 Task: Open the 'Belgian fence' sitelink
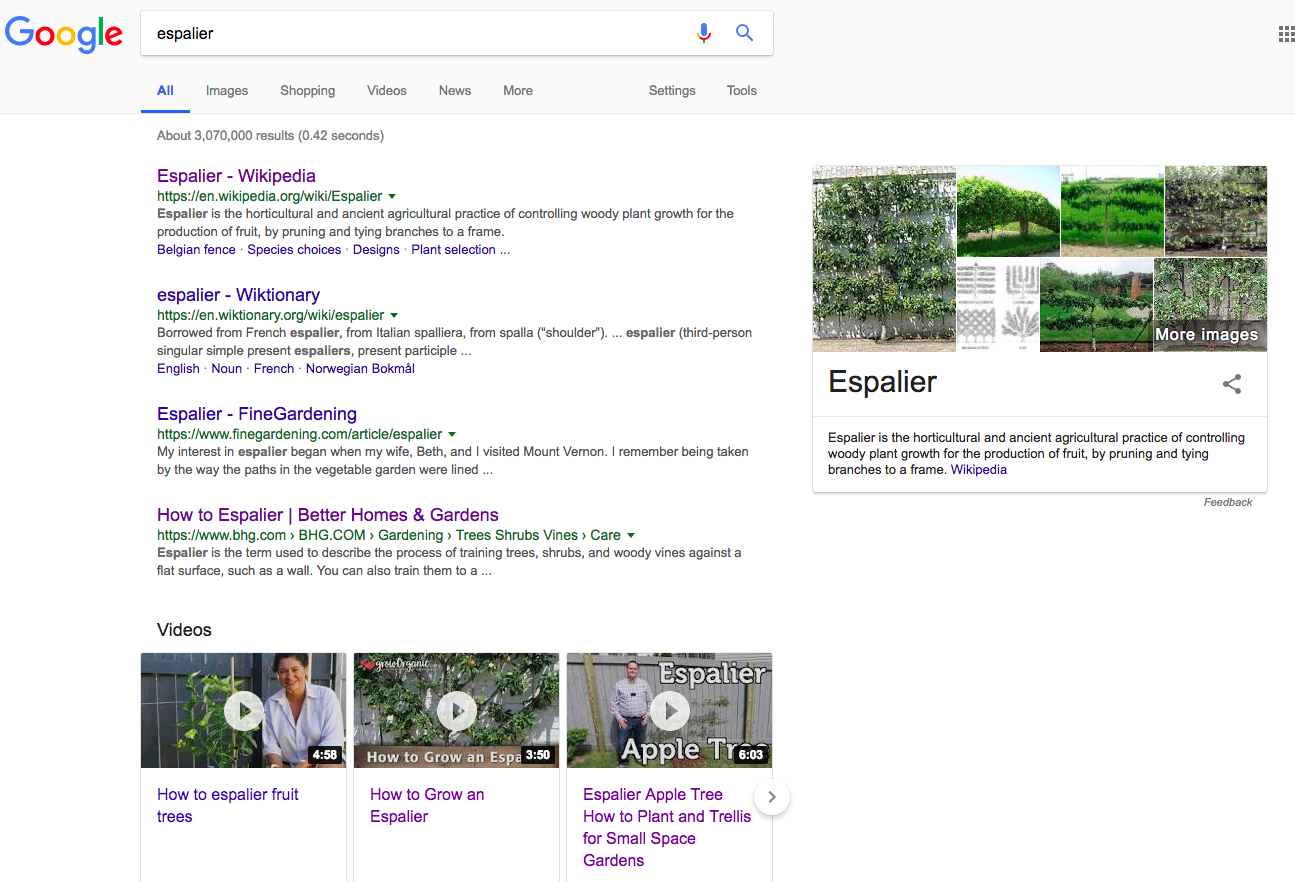(196, 250)
